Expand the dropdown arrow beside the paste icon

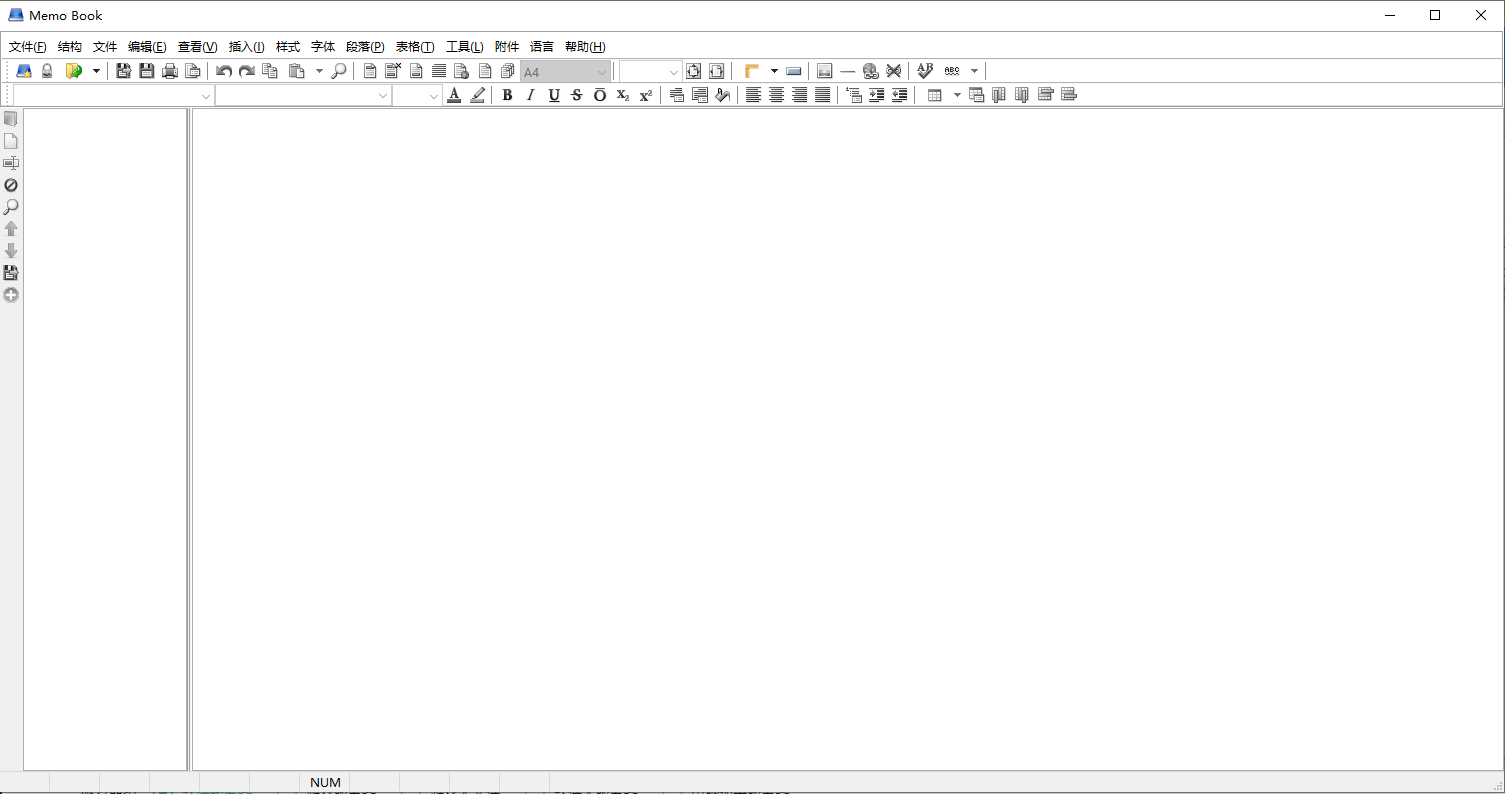point(319,71)
